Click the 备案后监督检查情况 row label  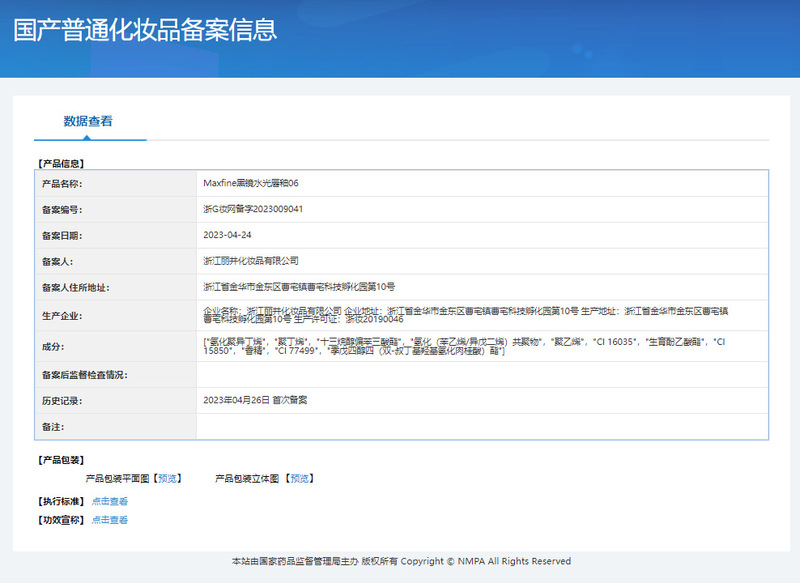[x=85, y=375]
